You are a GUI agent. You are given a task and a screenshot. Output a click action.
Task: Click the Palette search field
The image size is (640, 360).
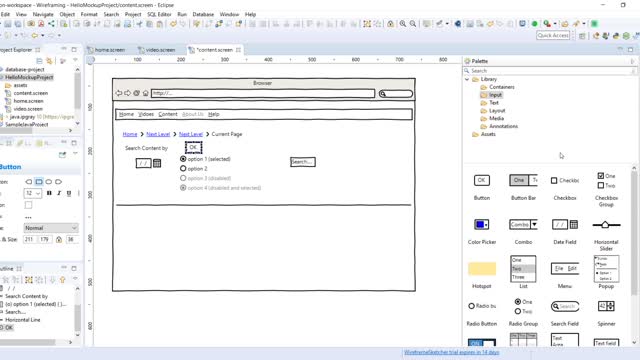(x=550, y=71)
